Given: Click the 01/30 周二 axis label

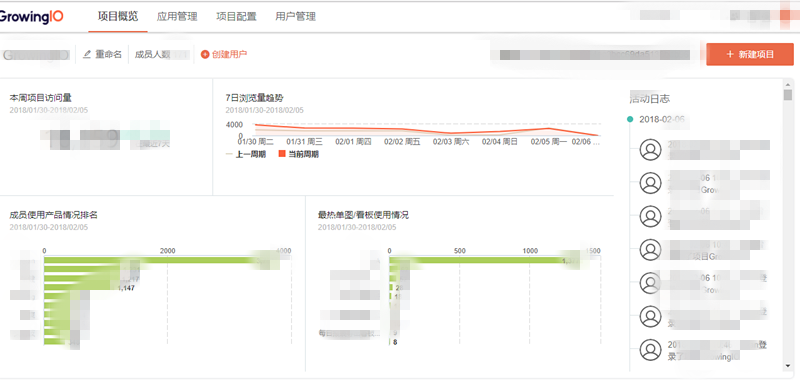Looking at the screenshot, I should [255, 142].
